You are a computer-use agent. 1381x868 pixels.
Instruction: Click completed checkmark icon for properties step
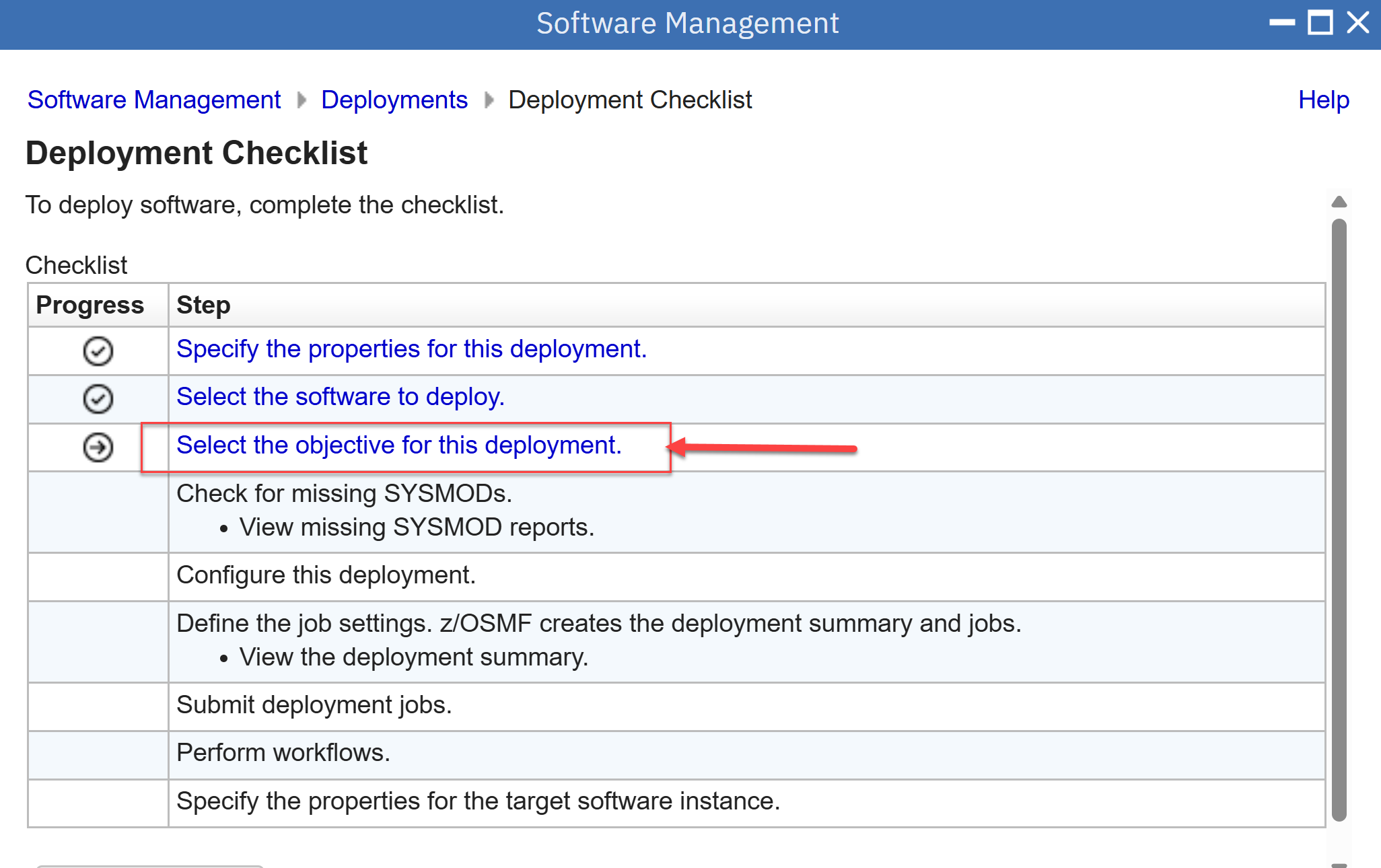98,351
